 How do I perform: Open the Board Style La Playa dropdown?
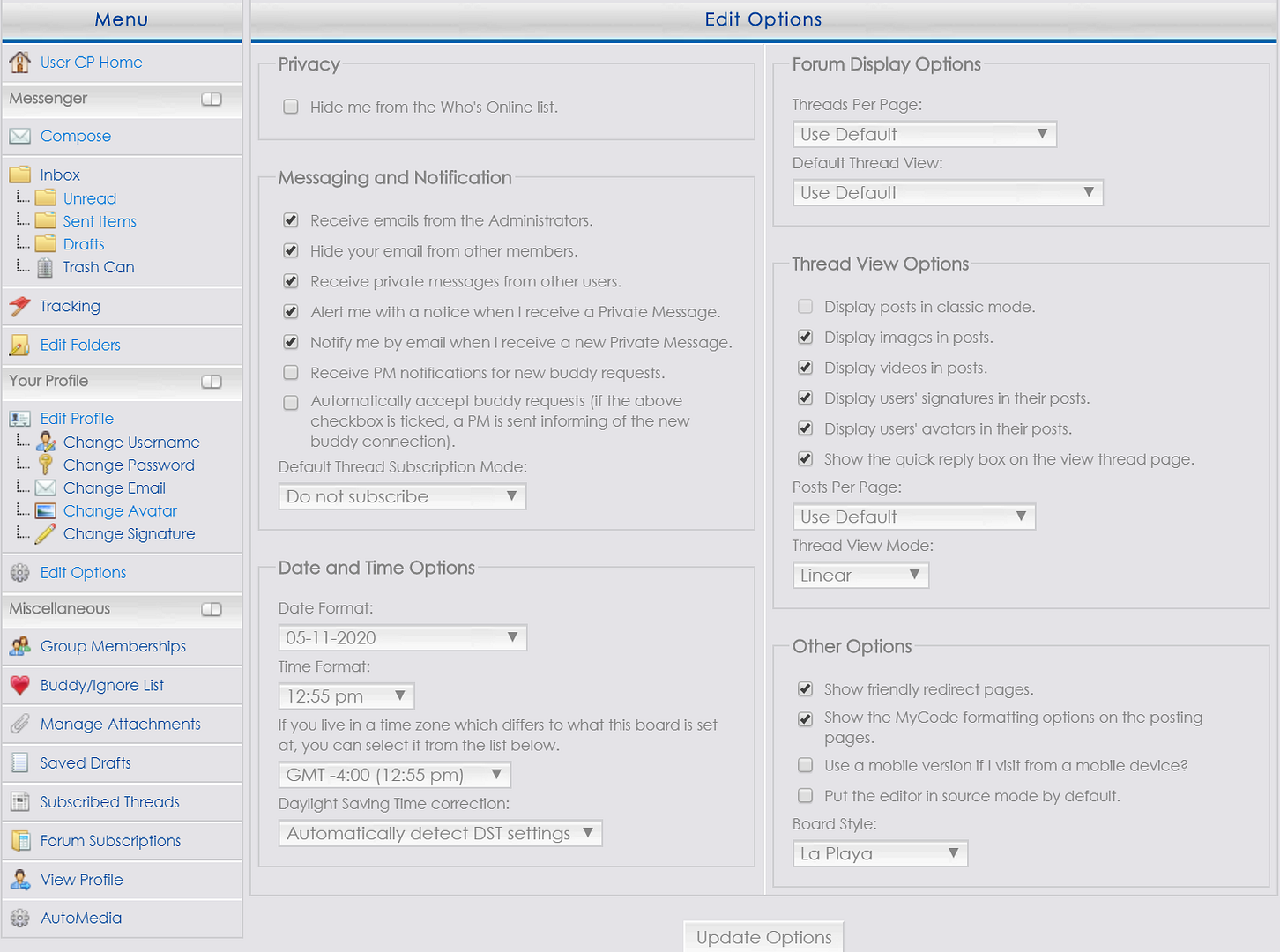(880, 853)
